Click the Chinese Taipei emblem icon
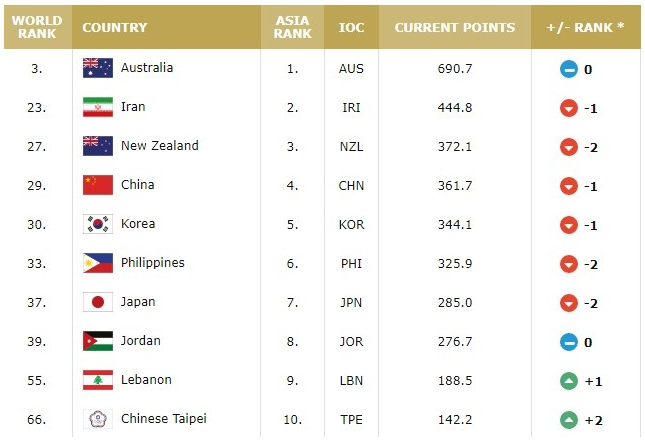The image size is (645, 440). point(97,419)
